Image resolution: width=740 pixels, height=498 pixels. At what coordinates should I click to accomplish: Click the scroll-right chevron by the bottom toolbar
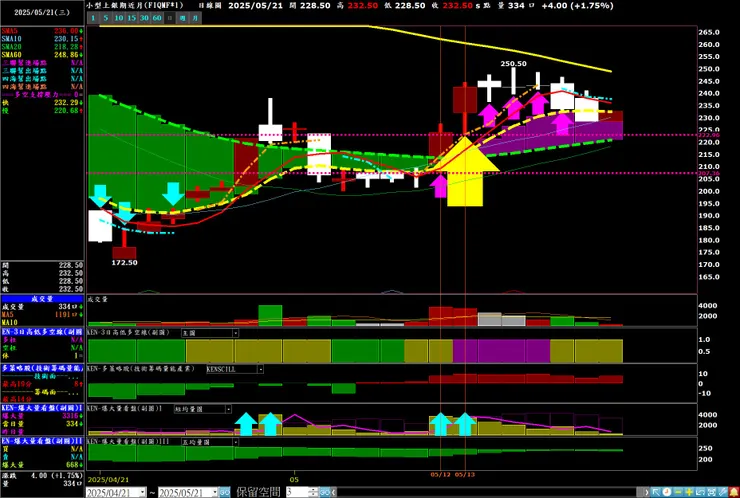[x=647, y=492]
